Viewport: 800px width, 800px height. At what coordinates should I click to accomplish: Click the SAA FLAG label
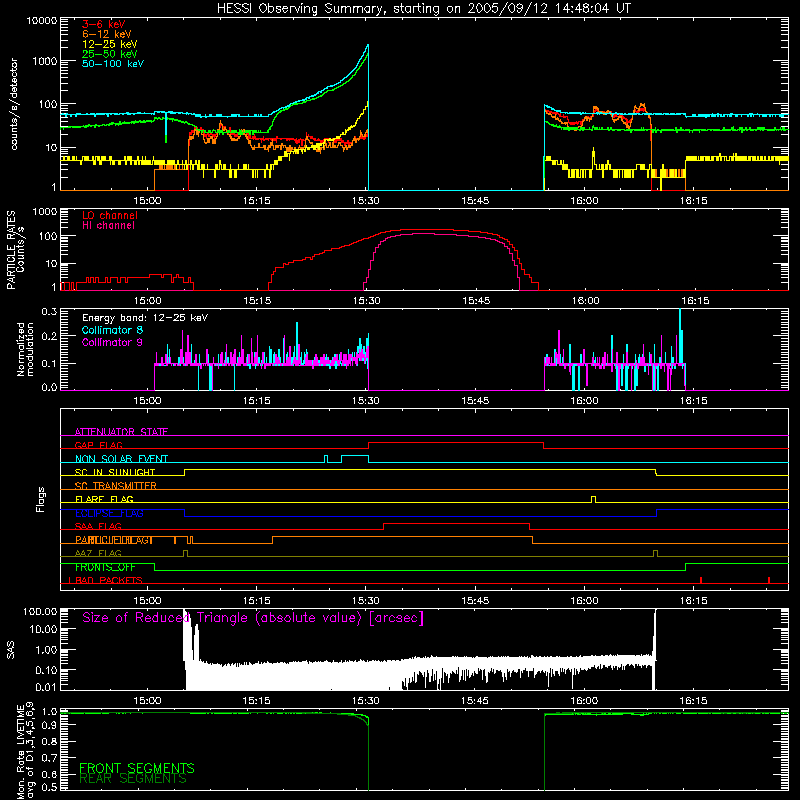[98, 527]
